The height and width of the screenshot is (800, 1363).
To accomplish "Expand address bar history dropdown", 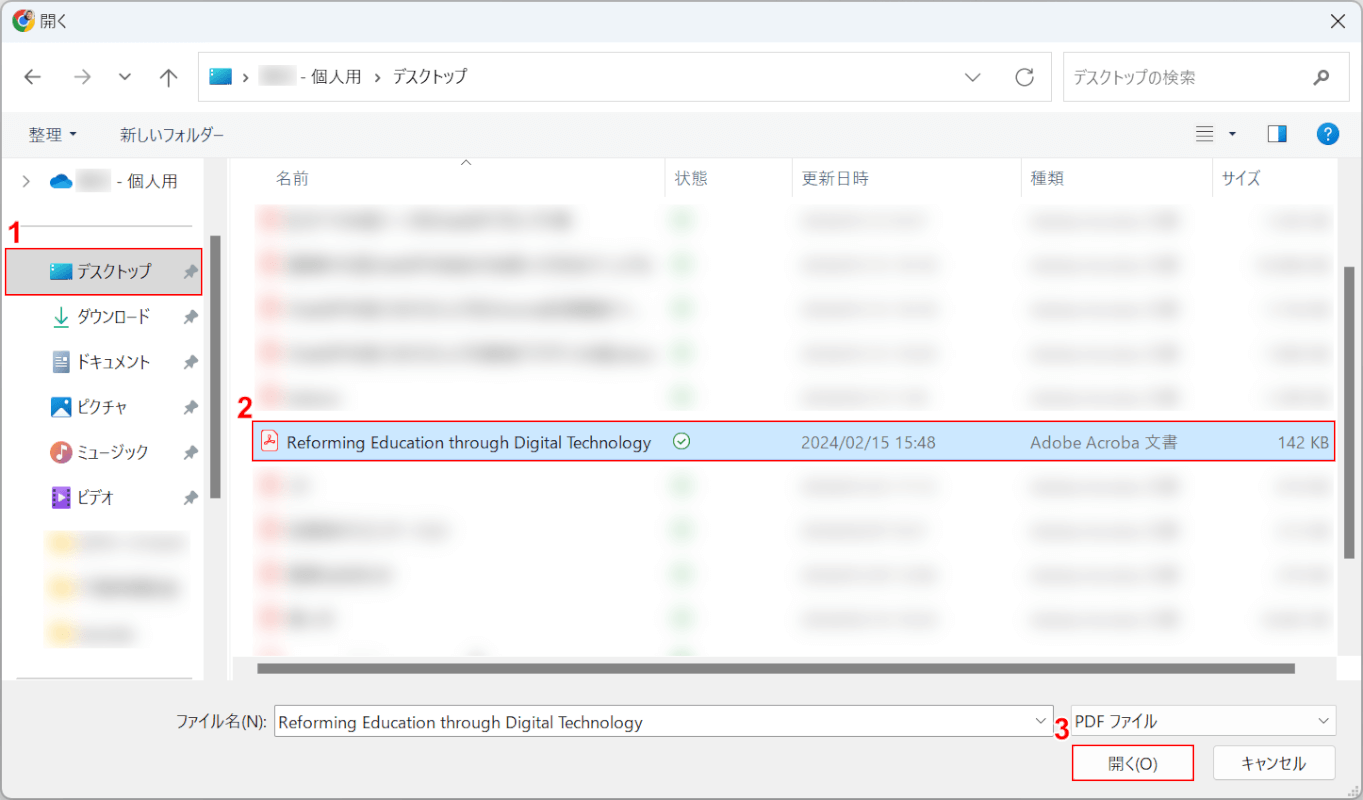I will click(x=972, y=77).
